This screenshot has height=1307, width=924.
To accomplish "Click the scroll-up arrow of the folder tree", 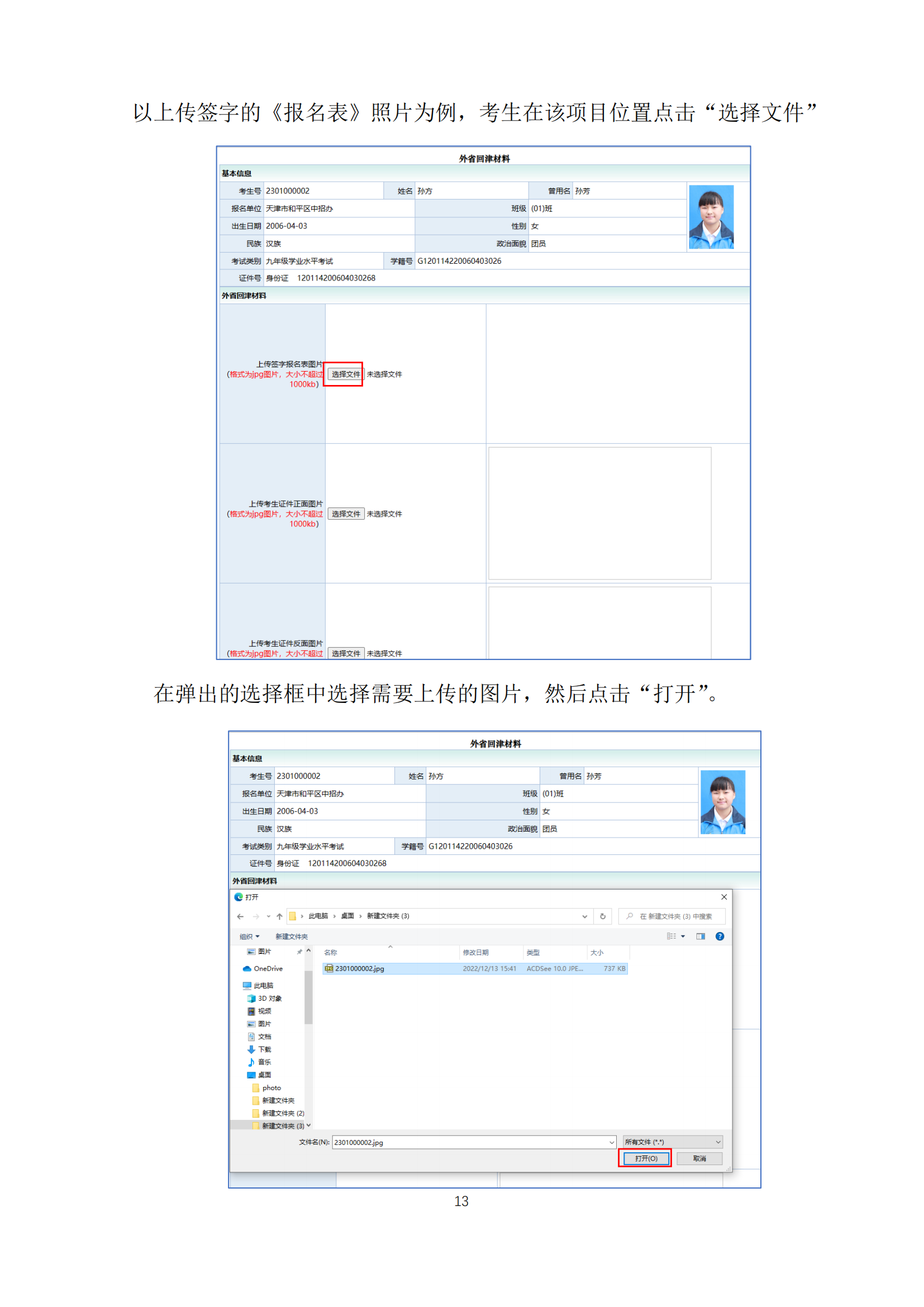I will [308, 950].
